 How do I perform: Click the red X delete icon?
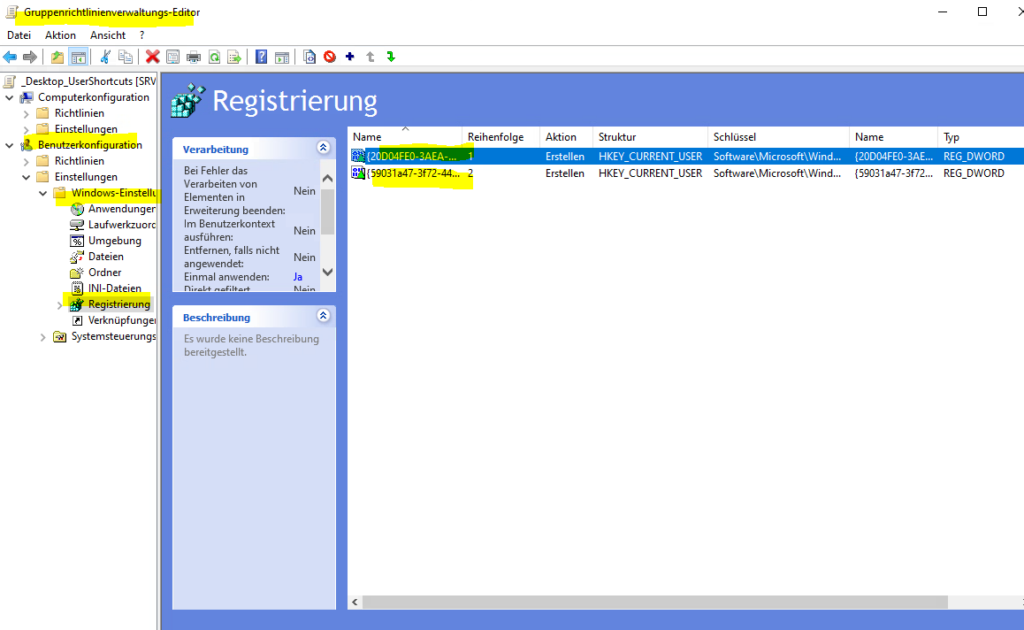pyautogui.click(x=152, y=57)
